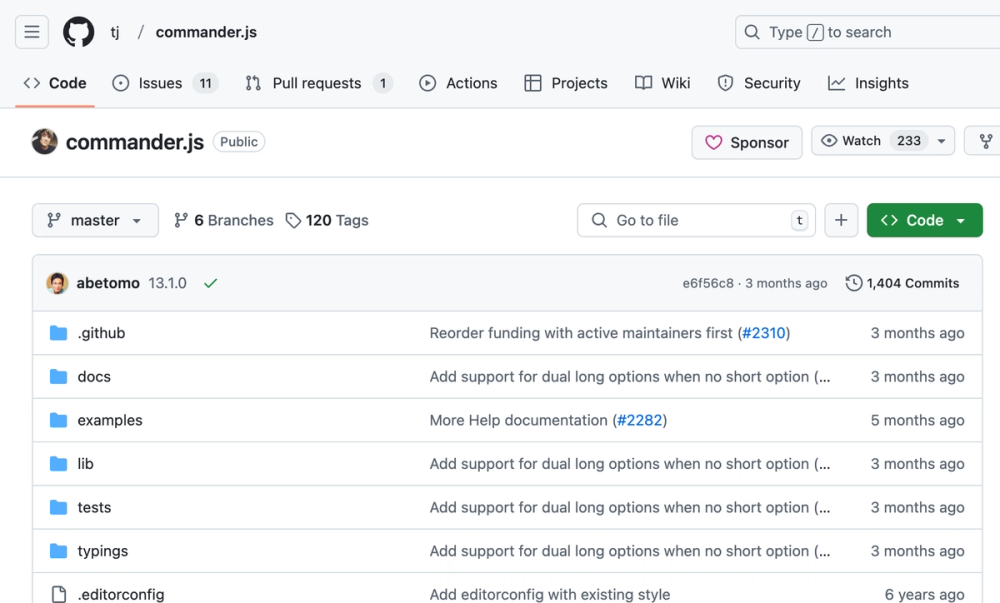Image resolution: width=1000 pixels, height=603 pixels.
Task: Click the repository owner avatar beside commander.js
Action: (45, 142)
